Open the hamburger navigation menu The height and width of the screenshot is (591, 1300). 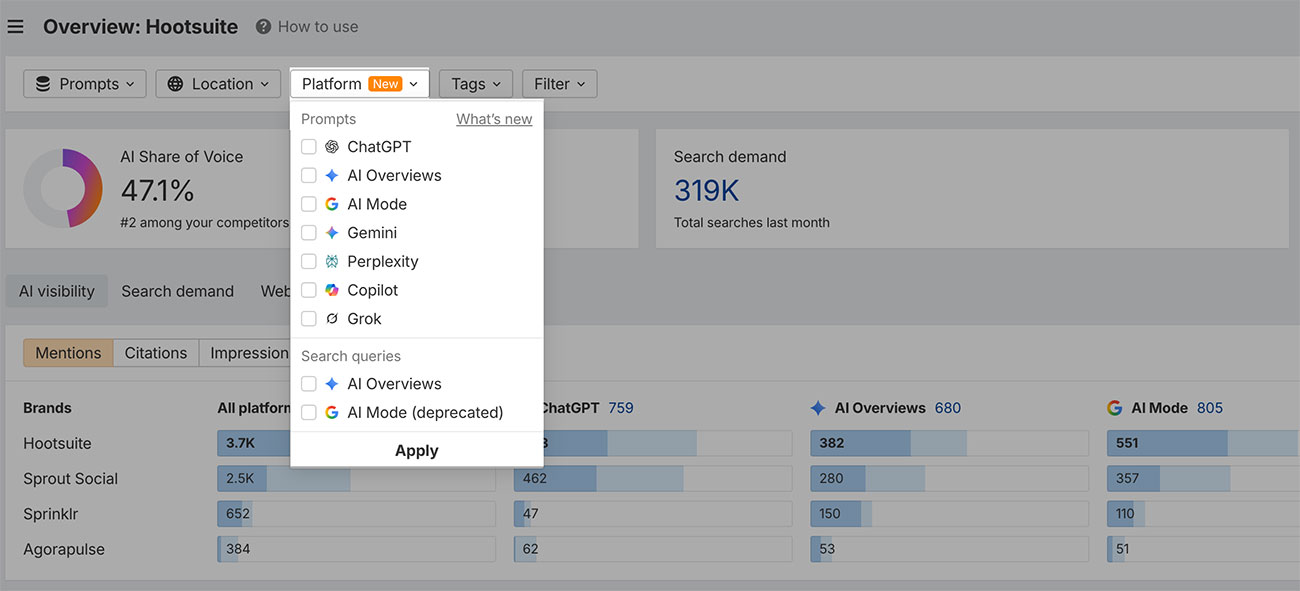tap(15, 27)
